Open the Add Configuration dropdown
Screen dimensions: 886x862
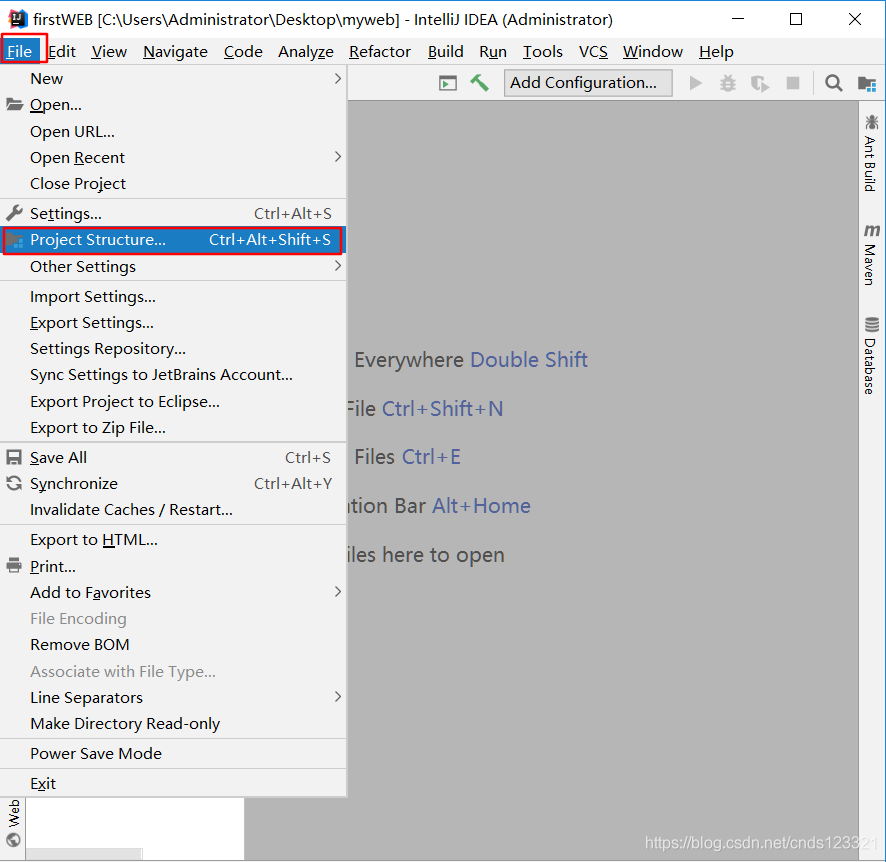coord(588,83)
